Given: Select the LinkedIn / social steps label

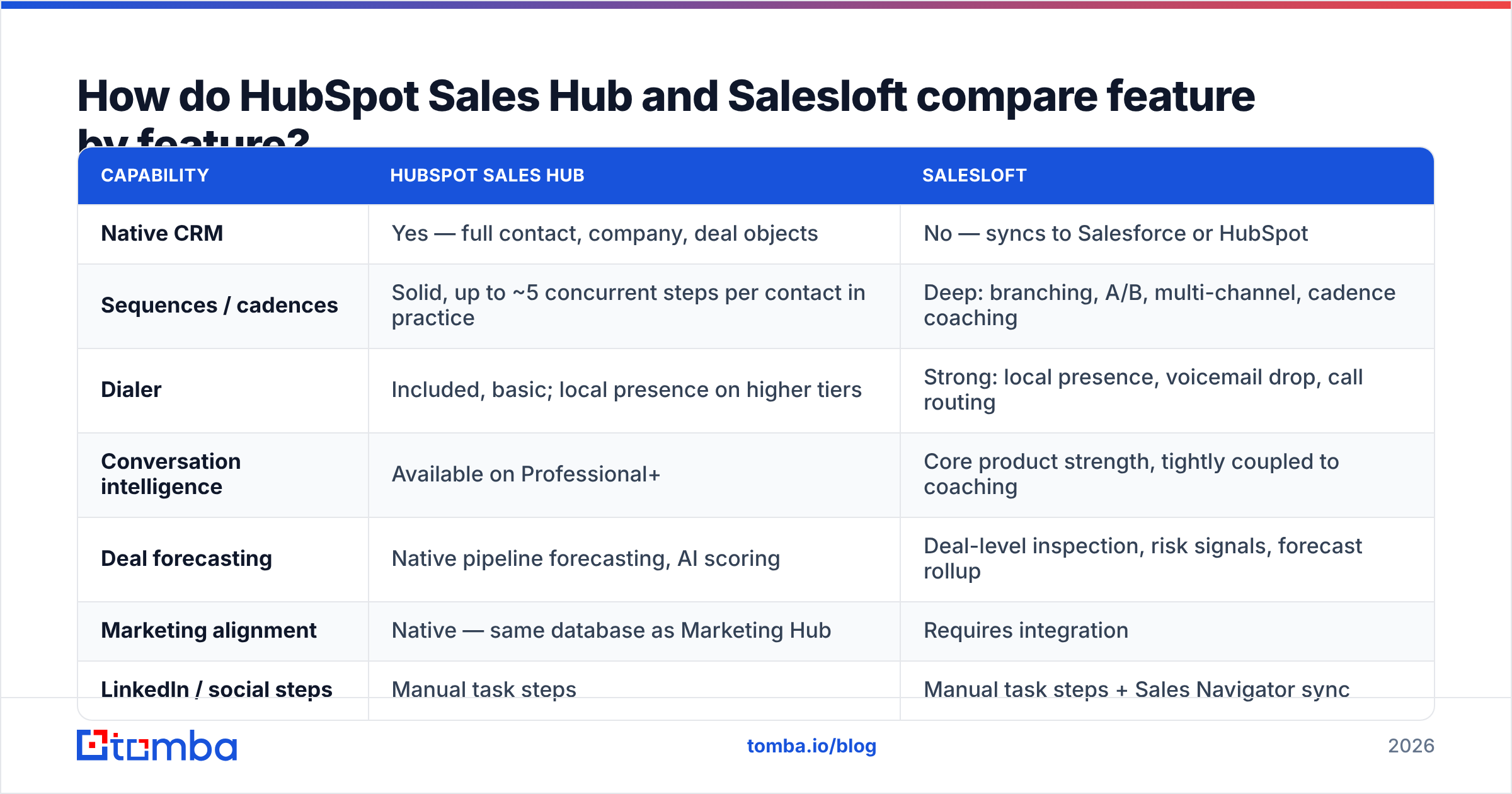Looking at the screenshot, I should point(216,689).
